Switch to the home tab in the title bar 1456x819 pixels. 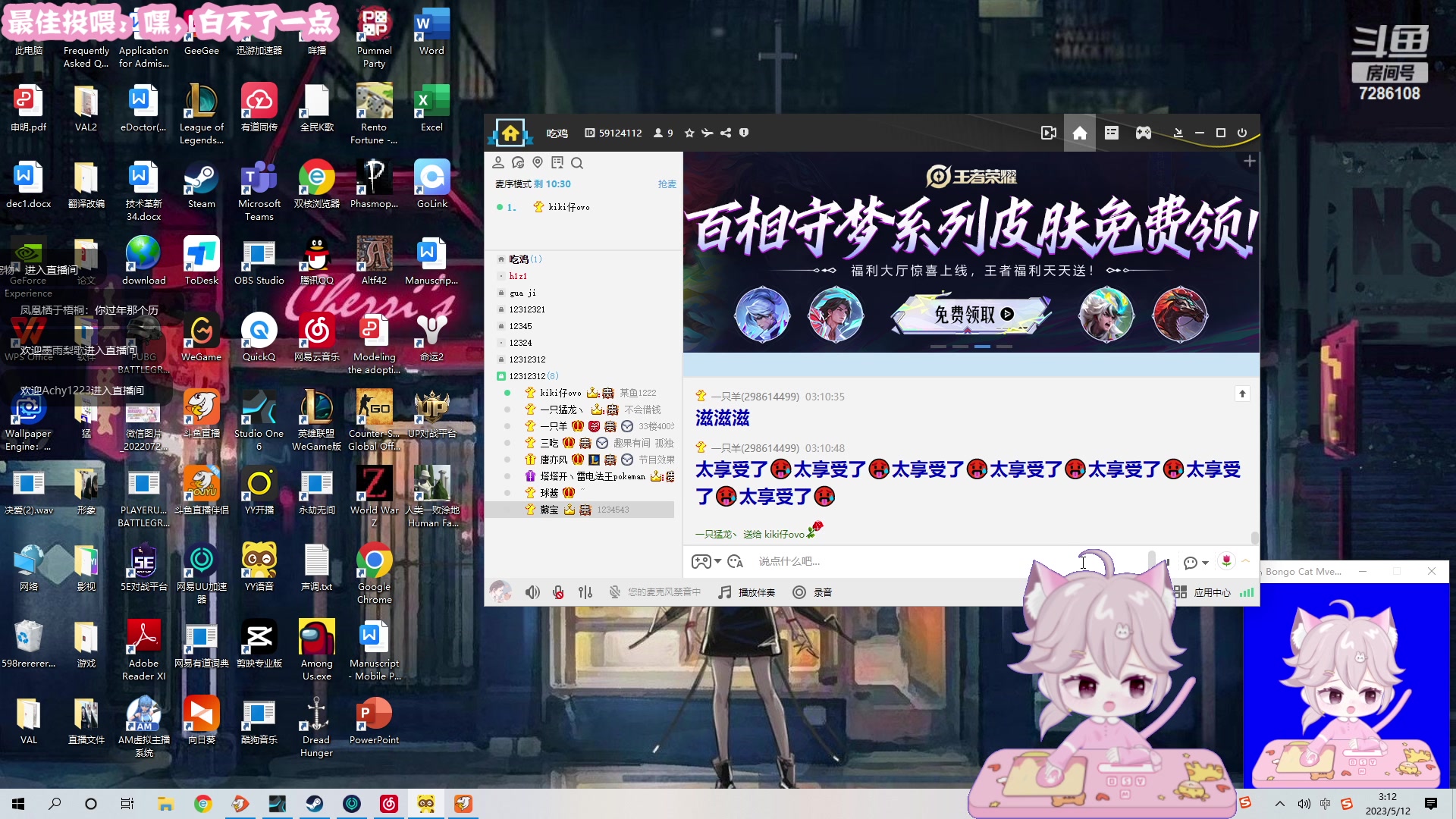point(1080,133)
